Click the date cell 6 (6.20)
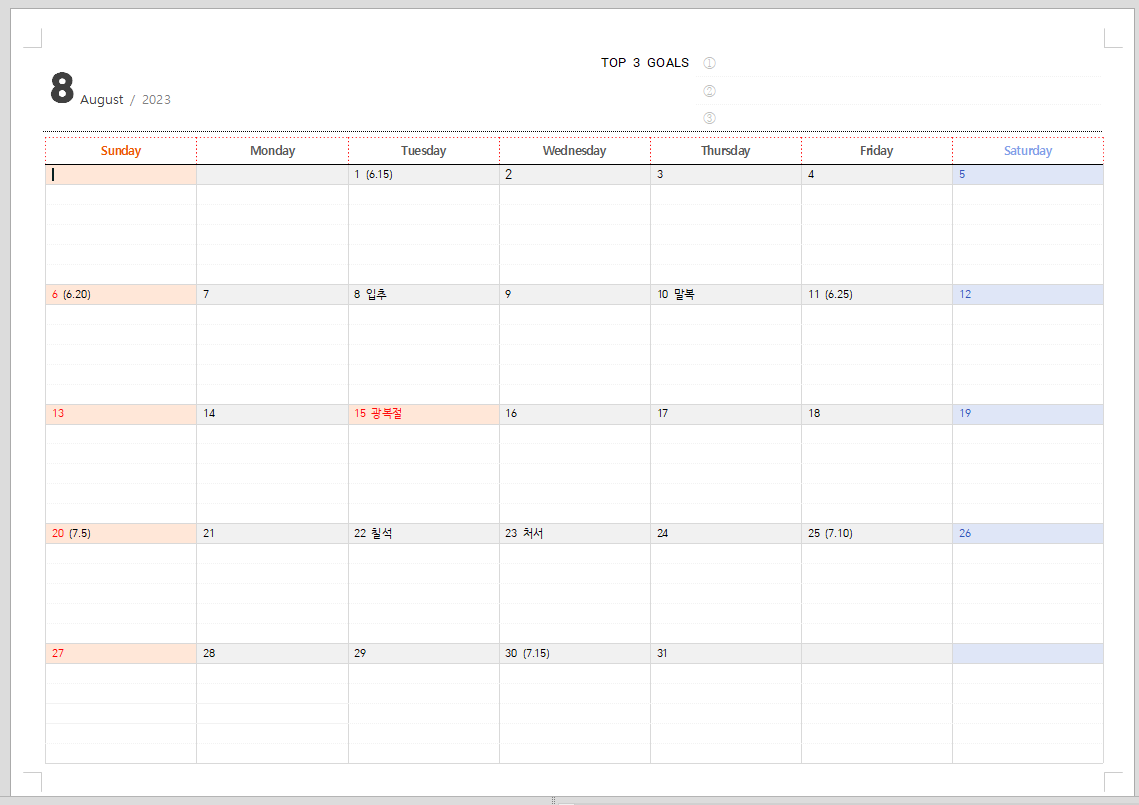Viewport: 1139px width, 805px height. pyautogui.click(x=121, y=294)
